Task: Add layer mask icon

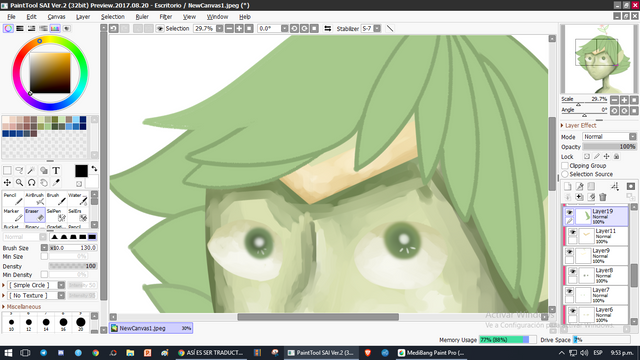Action: tap(631, 187)
